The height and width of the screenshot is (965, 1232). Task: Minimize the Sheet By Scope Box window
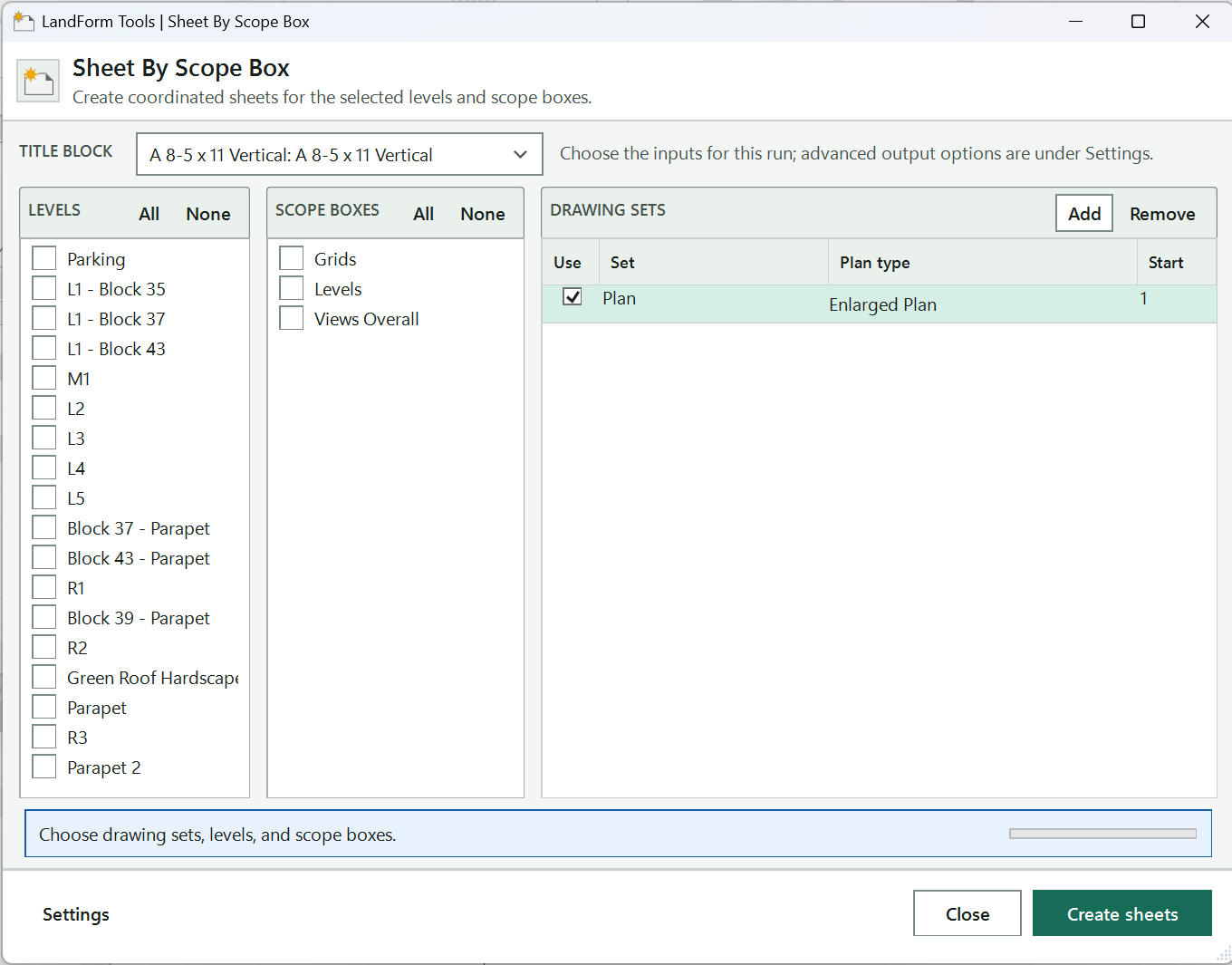1076,21
